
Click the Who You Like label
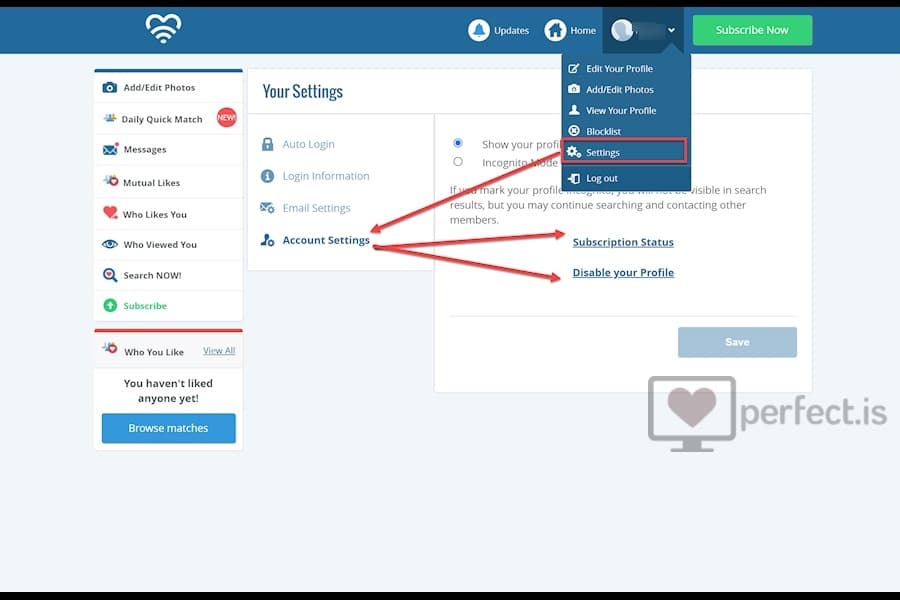[x=154, y=351]
